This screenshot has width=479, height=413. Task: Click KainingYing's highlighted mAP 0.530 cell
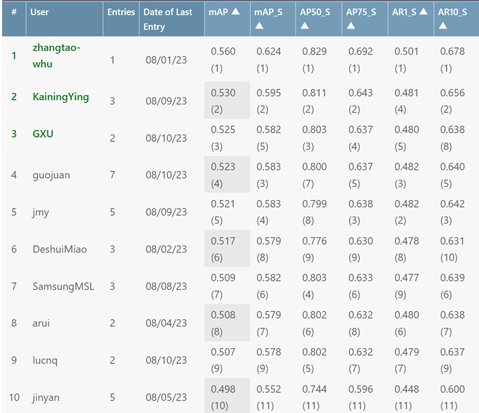227,100
